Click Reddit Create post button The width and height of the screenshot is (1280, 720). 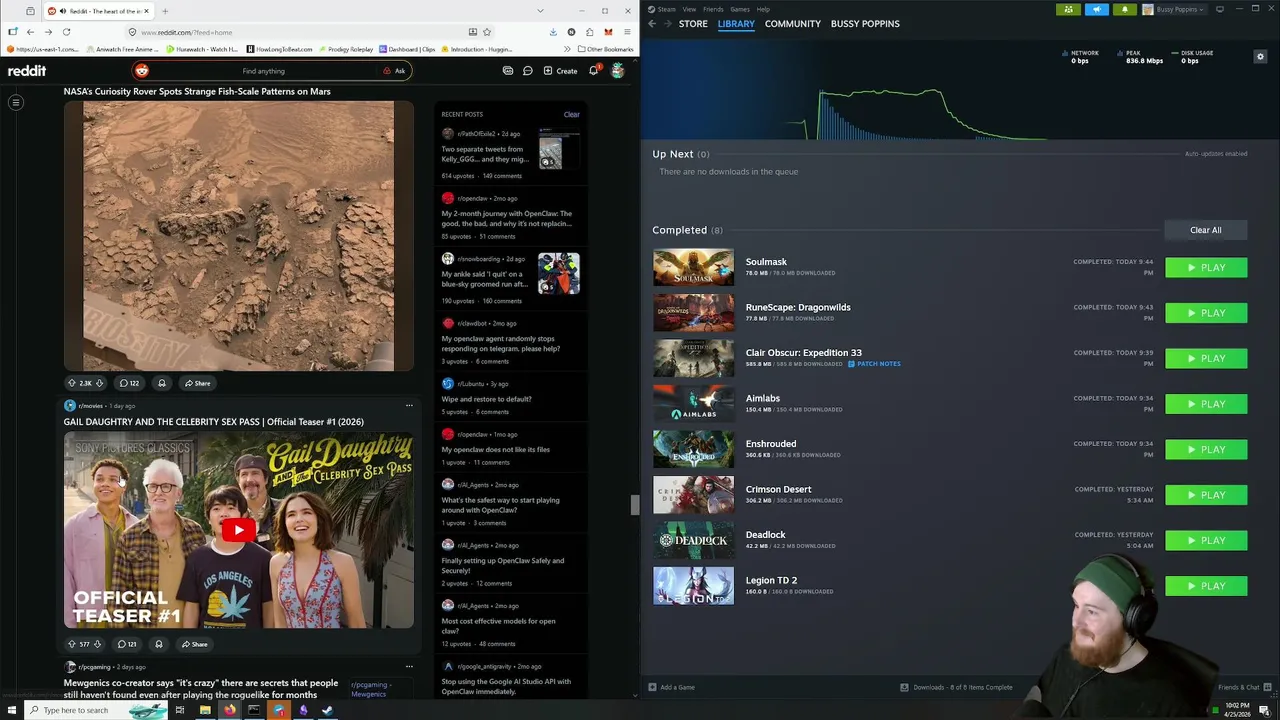tap(560, 71)
